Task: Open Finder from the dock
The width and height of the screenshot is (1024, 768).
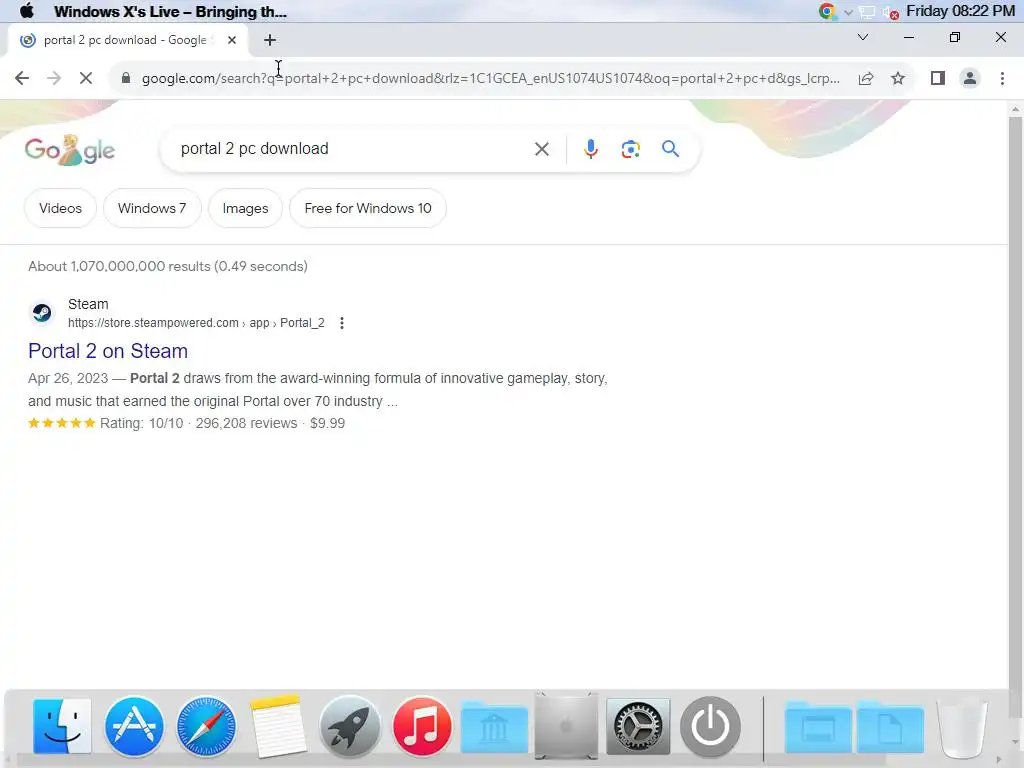Action: click(x=62, y=726)
